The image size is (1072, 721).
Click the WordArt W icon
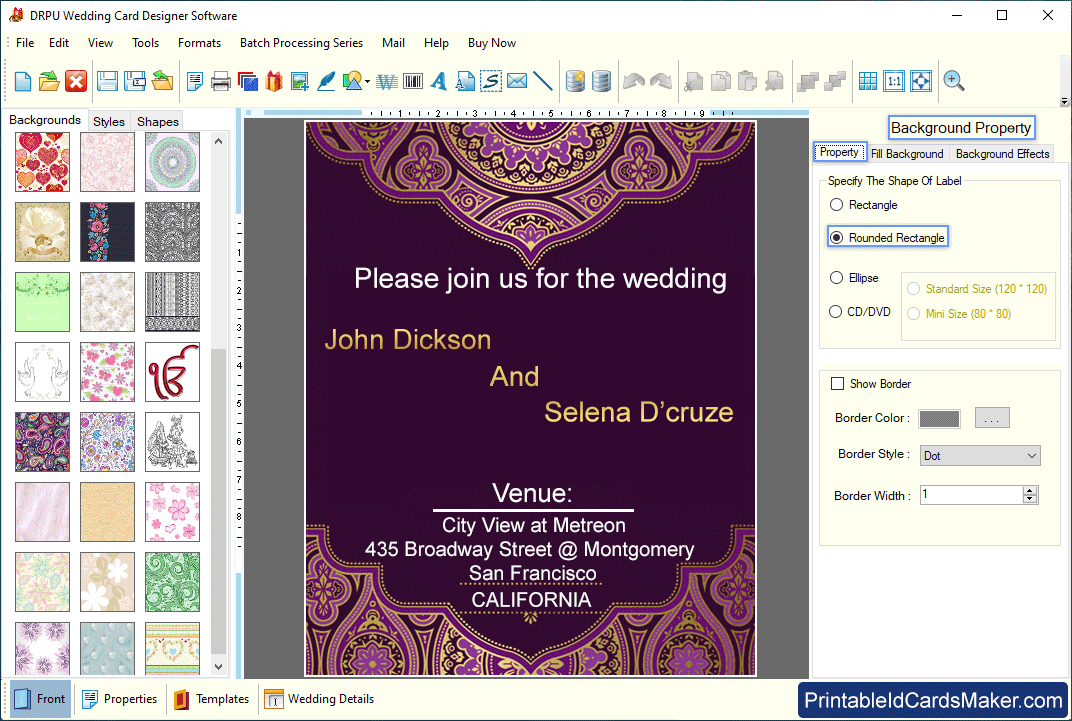387,81
